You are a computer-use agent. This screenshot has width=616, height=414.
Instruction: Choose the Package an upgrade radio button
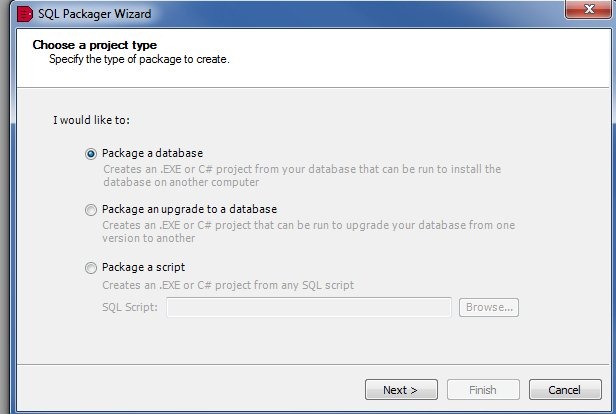click(x=92, y=210)
